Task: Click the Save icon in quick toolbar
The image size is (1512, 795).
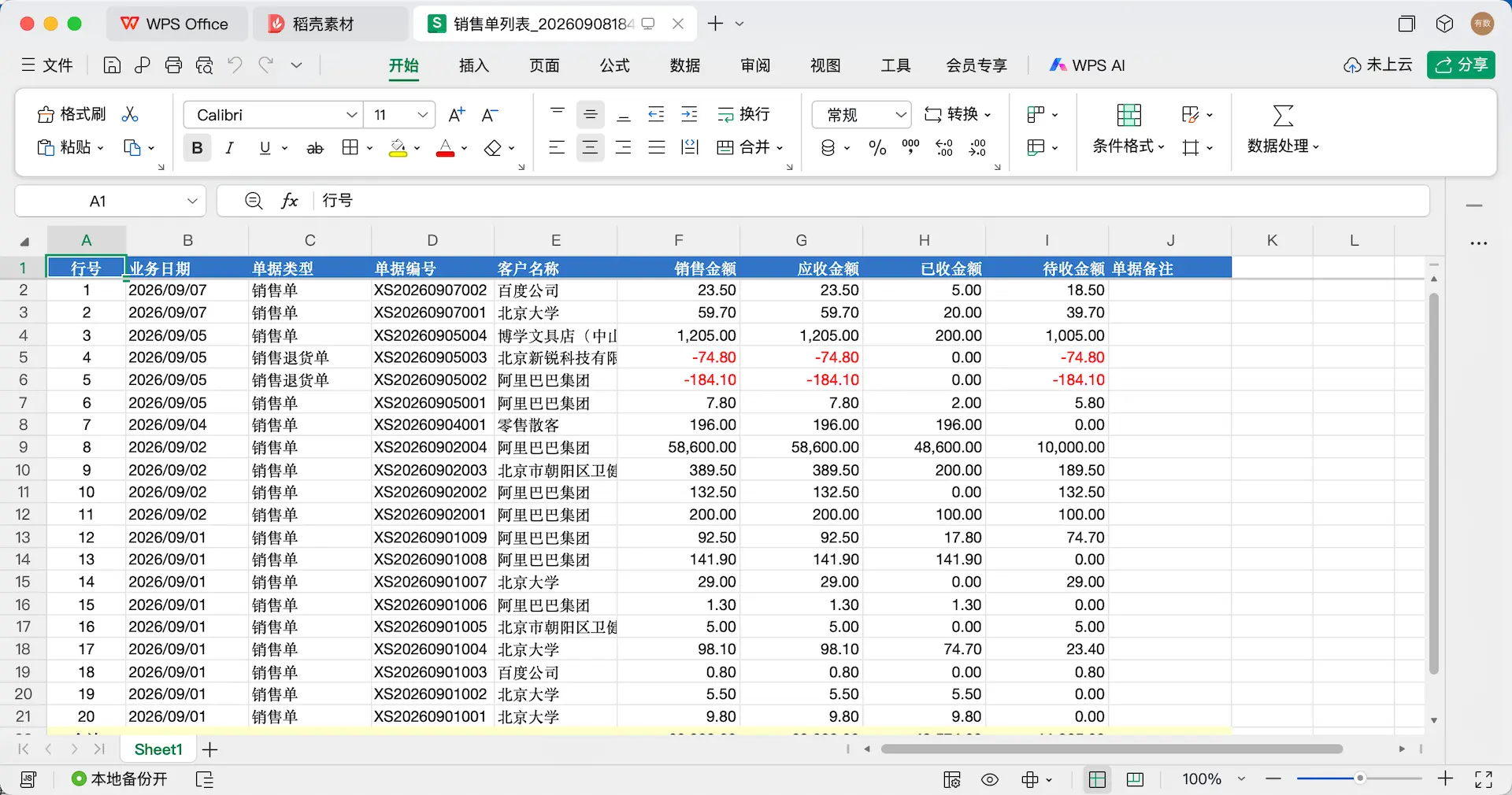Action: [x=112, y=65]
